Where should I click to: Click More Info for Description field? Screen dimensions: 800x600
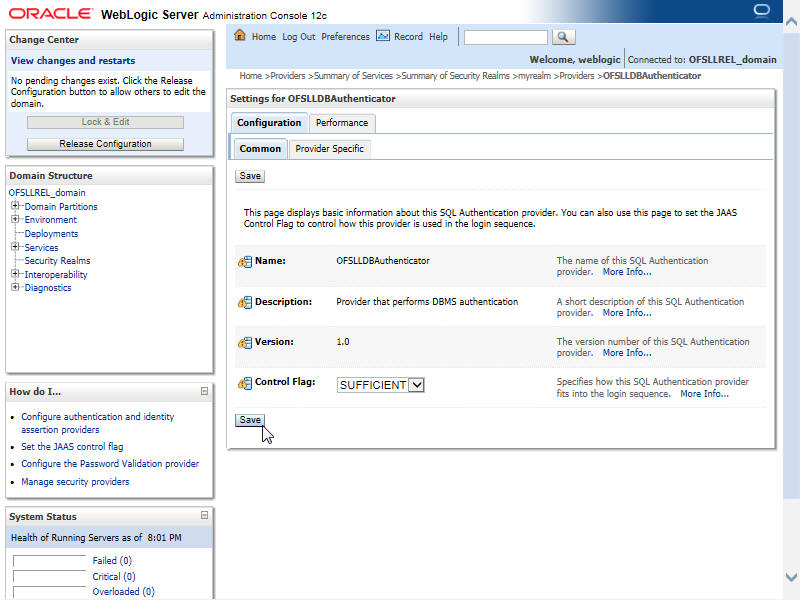click(627, 313)
